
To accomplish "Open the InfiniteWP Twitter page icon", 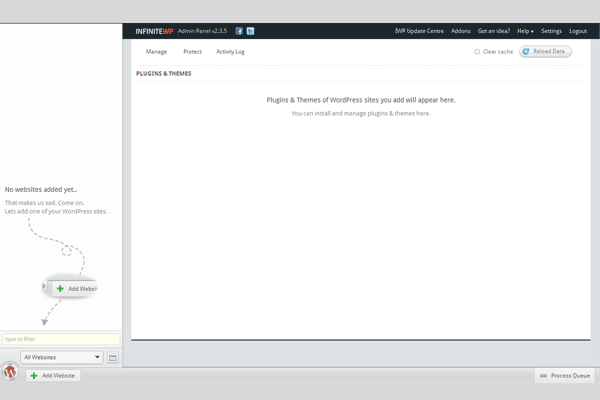I will click(x=250, y=31).
